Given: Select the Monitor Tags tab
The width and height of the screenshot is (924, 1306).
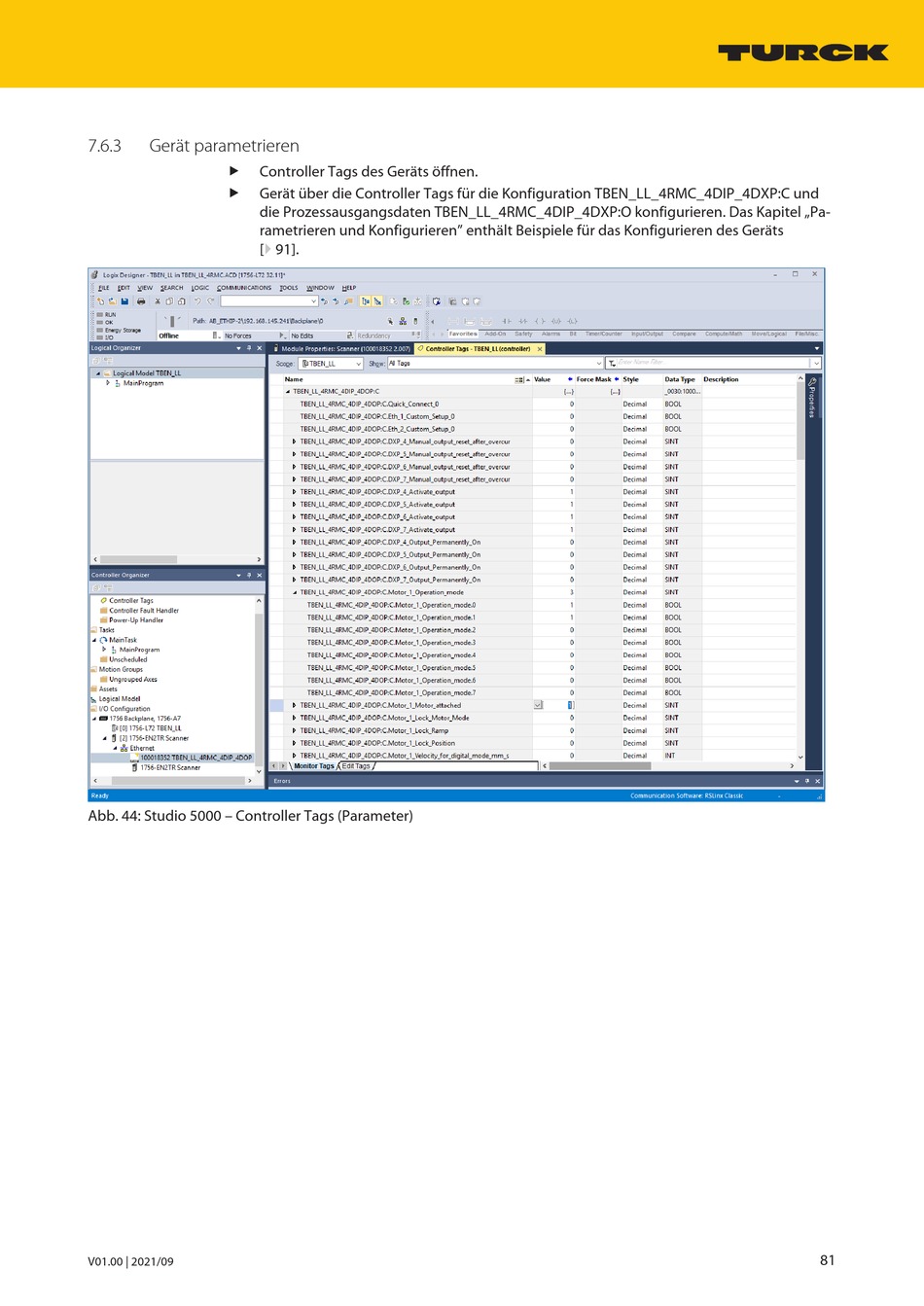Looking at the screenshot, I should click(314, 766).
